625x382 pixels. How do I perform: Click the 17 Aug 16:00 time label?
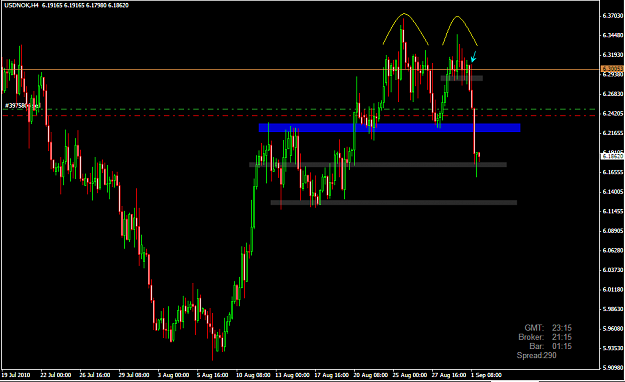(331, 375)
